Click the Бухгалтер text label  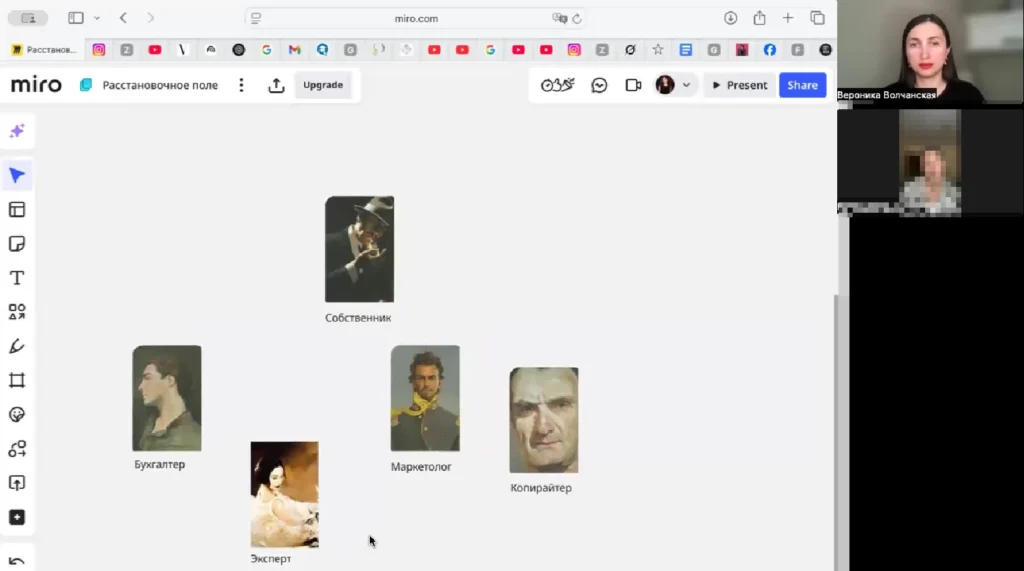click(x=159, y=465)
